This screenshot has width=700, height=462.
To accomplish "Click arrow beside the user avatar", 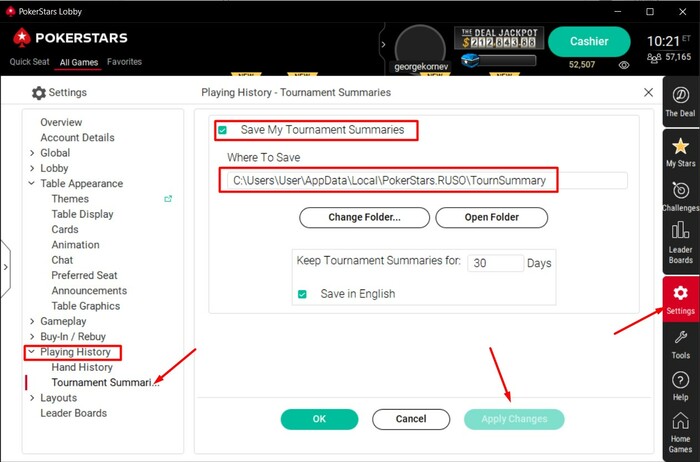I will [383, 45].
